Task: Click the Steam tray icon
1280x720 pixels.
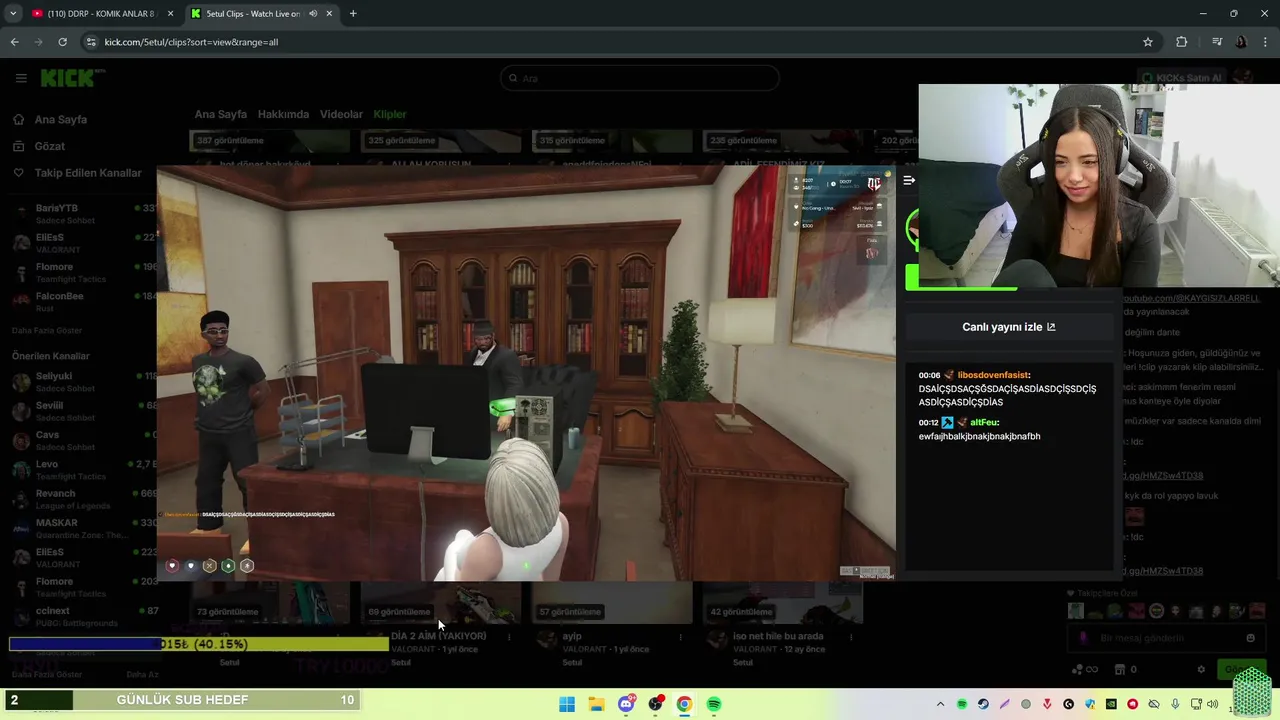Action: pyautogui.click(x=983, y=704)
